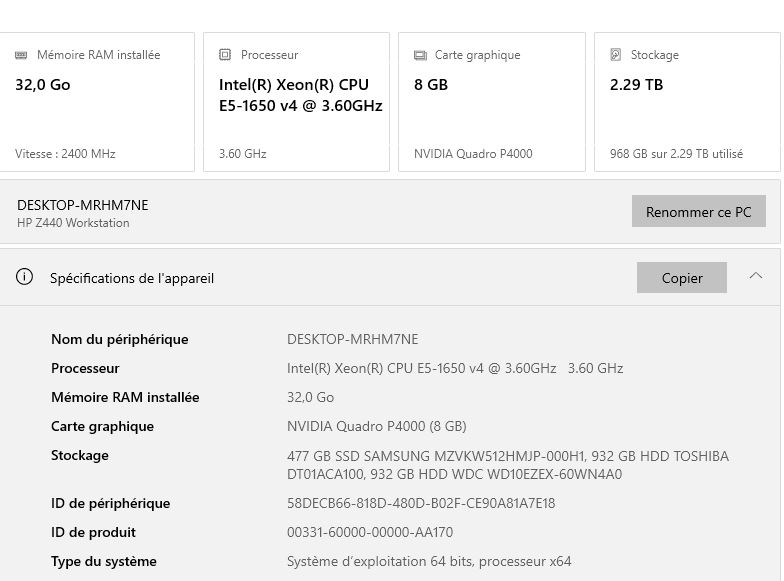Click the Stockage disk icon
The width and height of the screenshot is (784, 581).
pyautogui.click(x=616, y=55)
